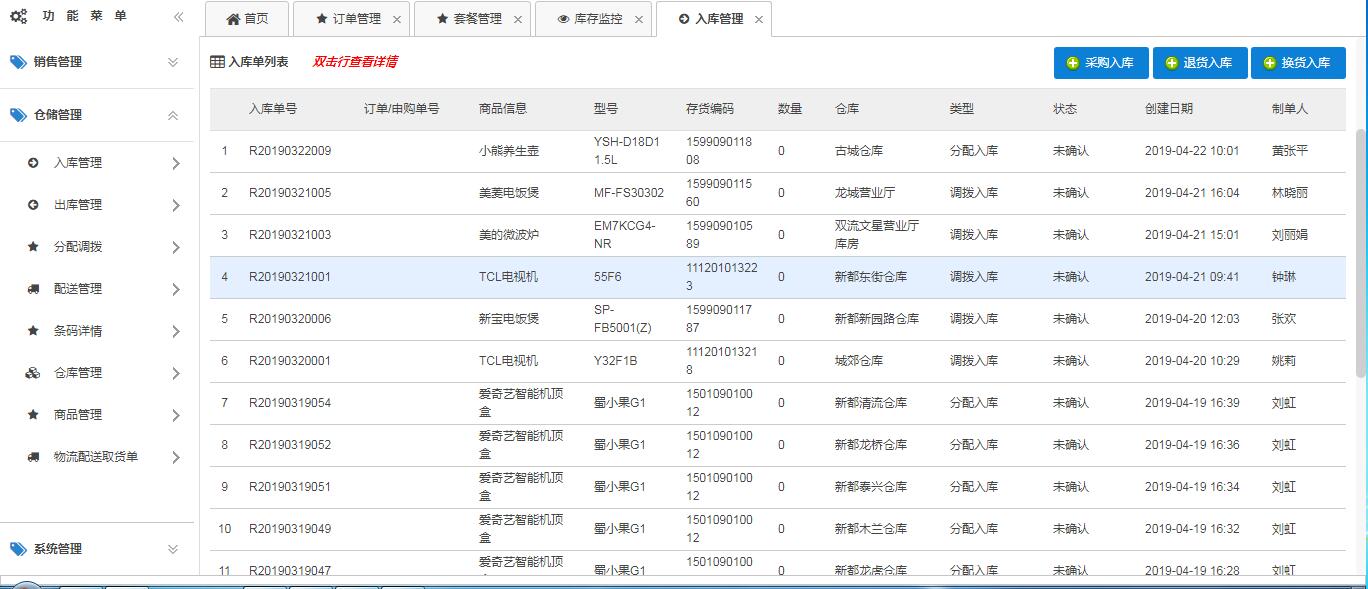Close the 库存监控 tab
Viewport: 1368px width, 589px height.
pos(638,19)
